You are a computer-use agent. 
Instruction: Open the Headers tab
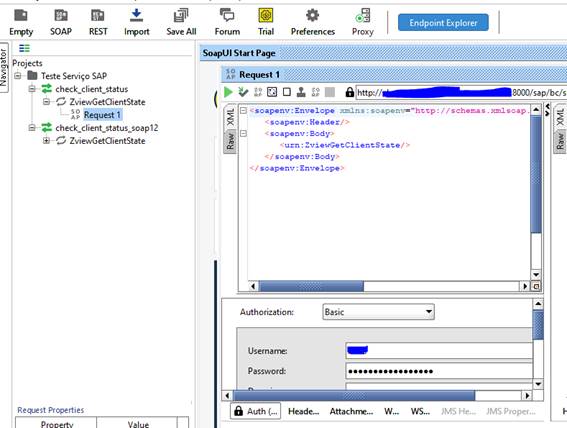(303, 411)
